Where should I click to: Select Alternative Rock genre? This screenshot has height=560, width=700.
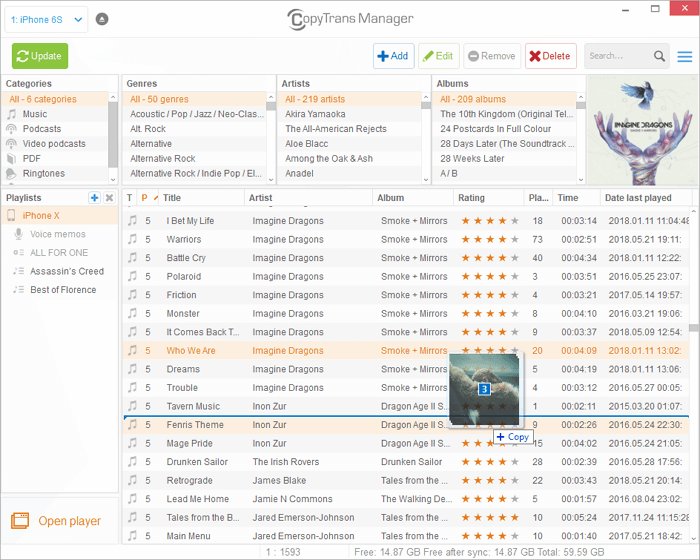[x=163, y=158]
